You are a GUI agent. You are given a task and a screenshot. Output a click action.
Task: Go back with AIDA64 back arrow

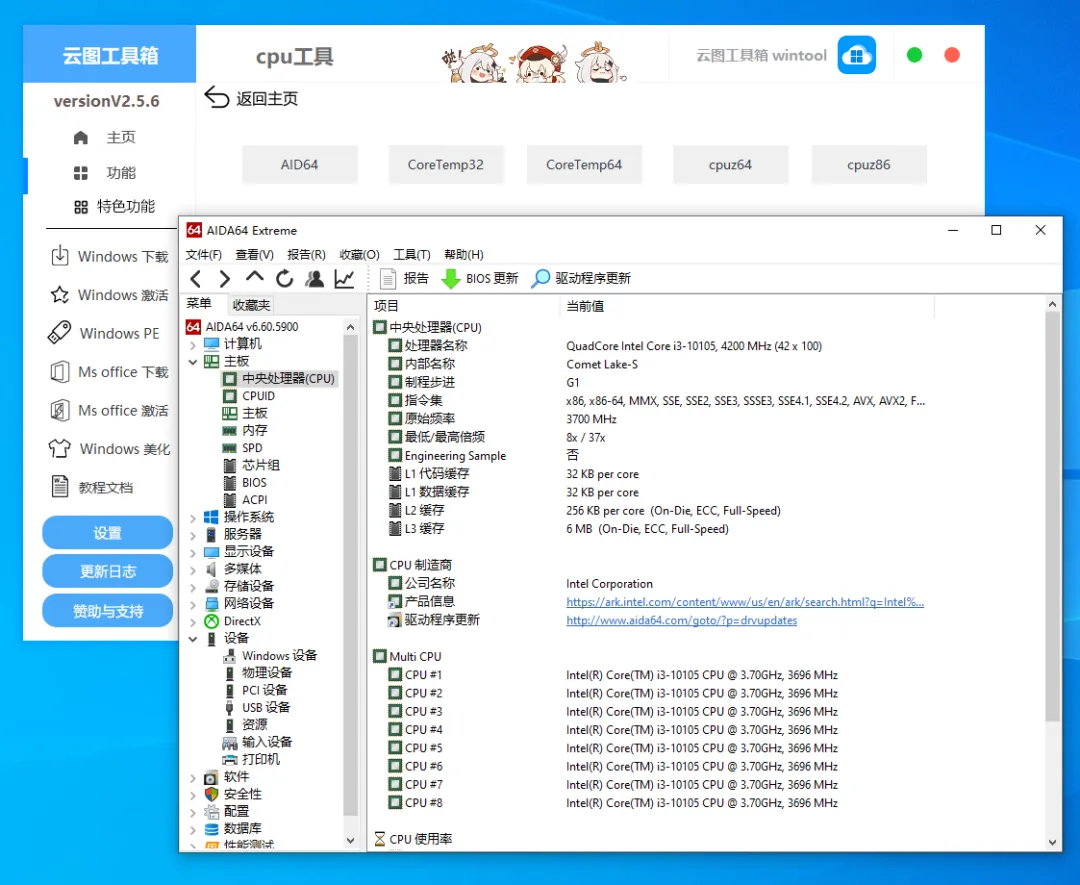tap(196, 279)
